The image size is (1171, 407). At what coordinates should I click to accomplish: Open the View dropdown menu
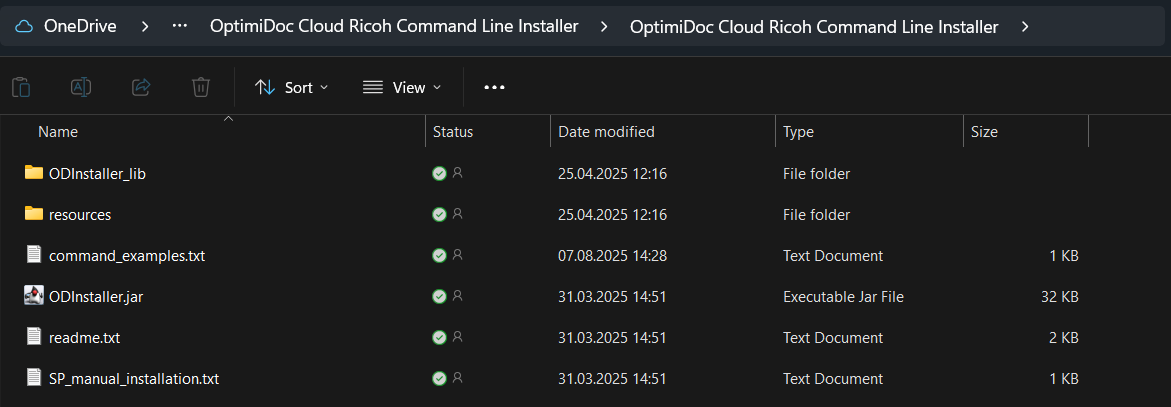pyautogui.click(x=401, y=87)
